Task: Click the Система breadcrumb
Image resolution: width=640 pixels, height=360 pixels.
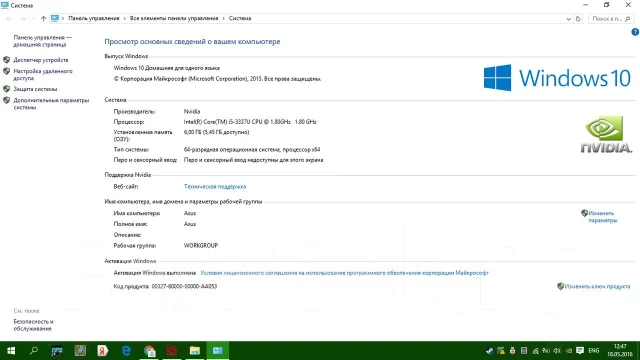Action: tap(240, 18)
